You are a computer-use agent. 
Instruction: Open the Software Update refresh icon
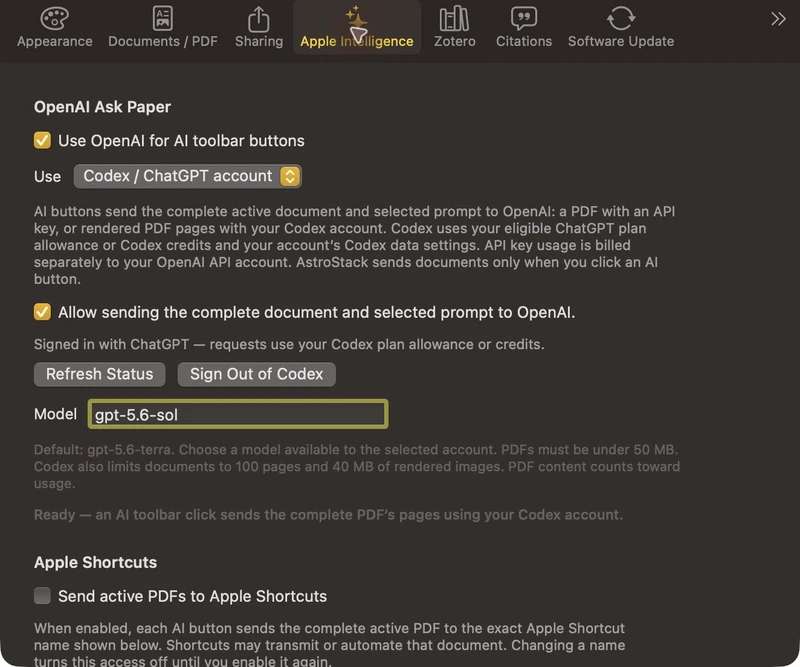point(621,18)
